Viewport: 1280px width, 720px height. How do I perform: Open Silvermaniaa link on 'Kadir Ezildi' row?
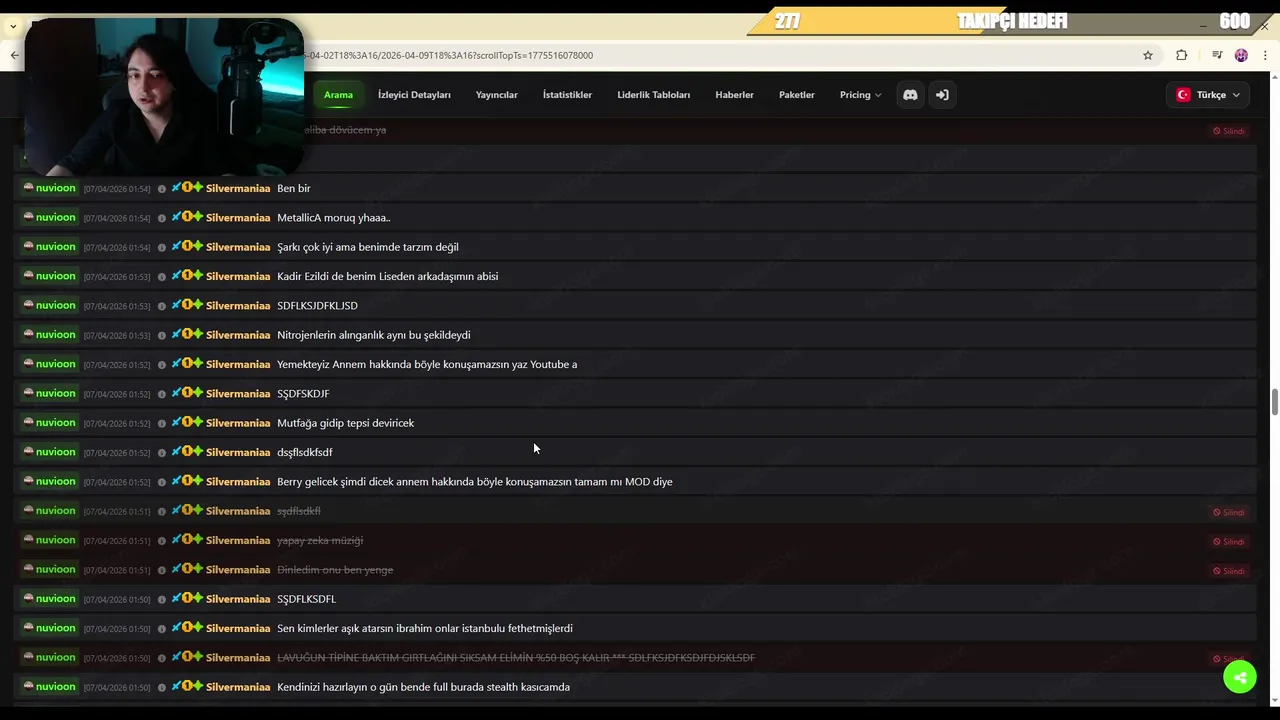[238, 276]
